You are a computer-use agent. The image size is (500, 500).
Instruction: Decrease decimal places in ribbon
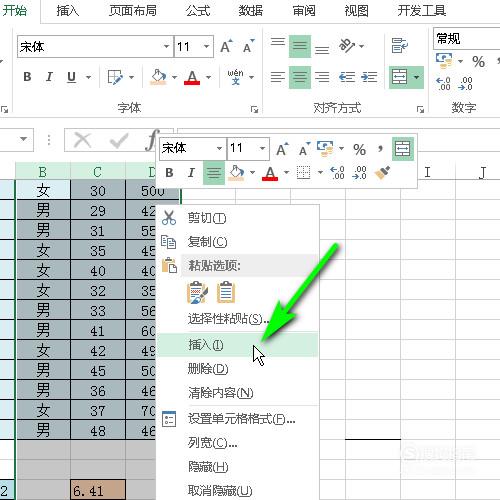465,84
